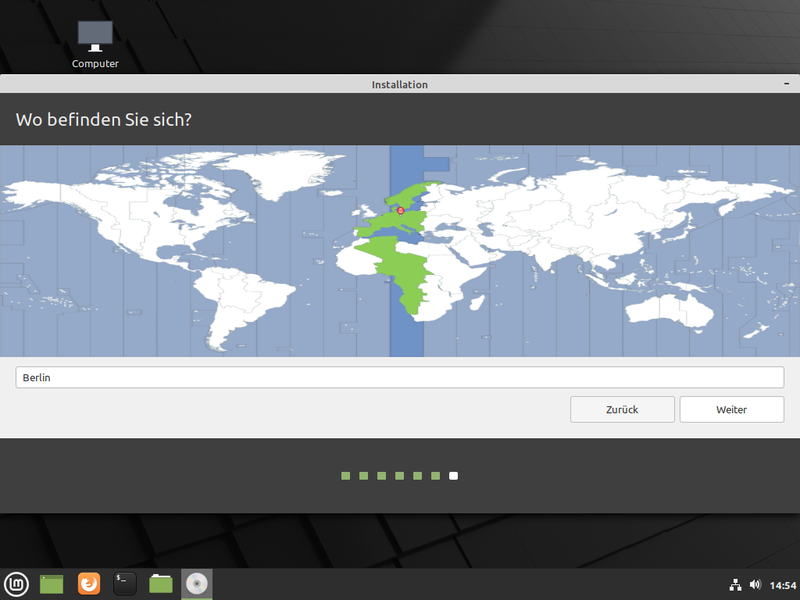Viewport: 800px width, 600px height.
Task: Click the Berlin location input field
Action: [x=400, y=377]
